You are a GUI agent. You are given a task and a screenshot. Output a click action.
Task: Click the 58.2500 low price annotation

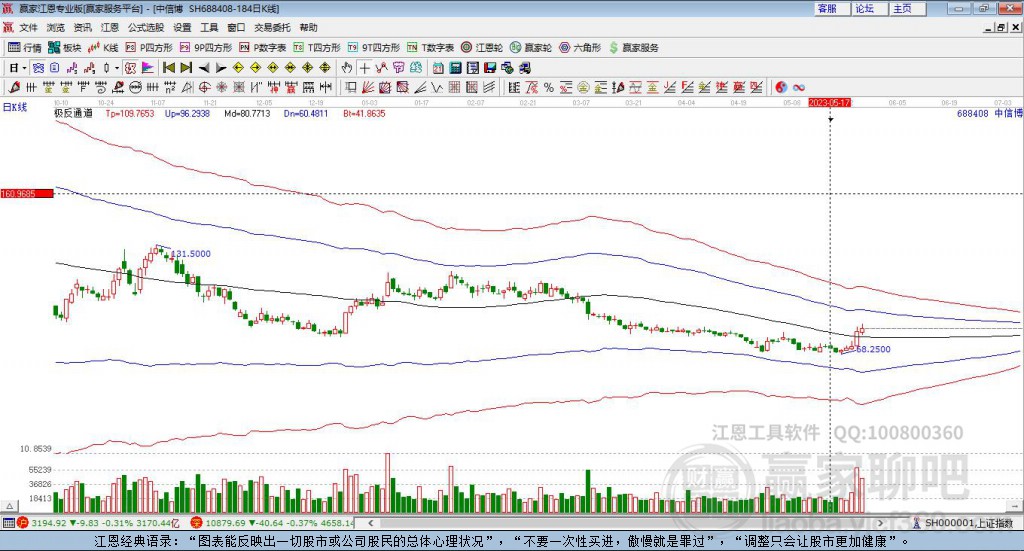coord(873,349)
